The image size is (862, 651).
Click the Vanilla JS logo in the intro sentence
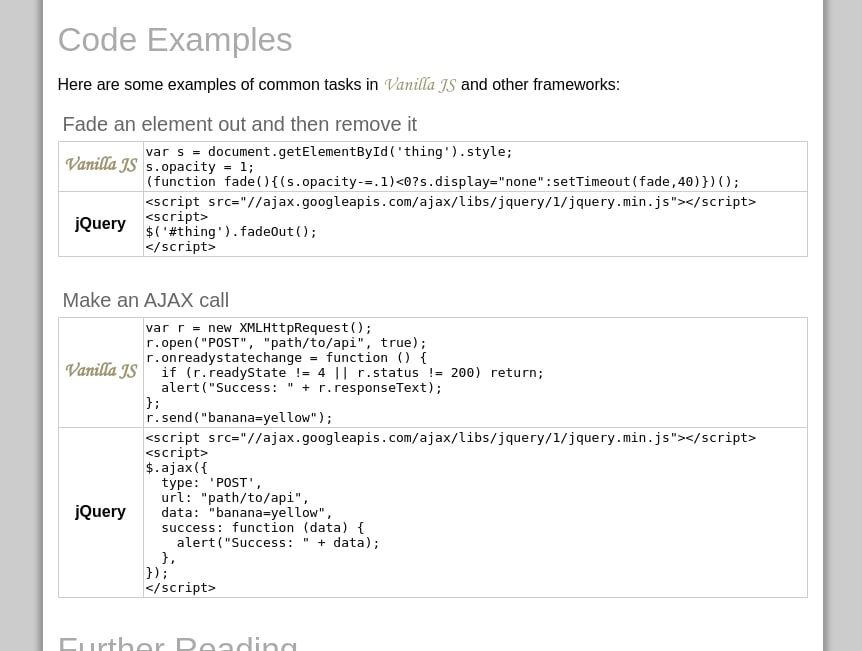[420, 85]
